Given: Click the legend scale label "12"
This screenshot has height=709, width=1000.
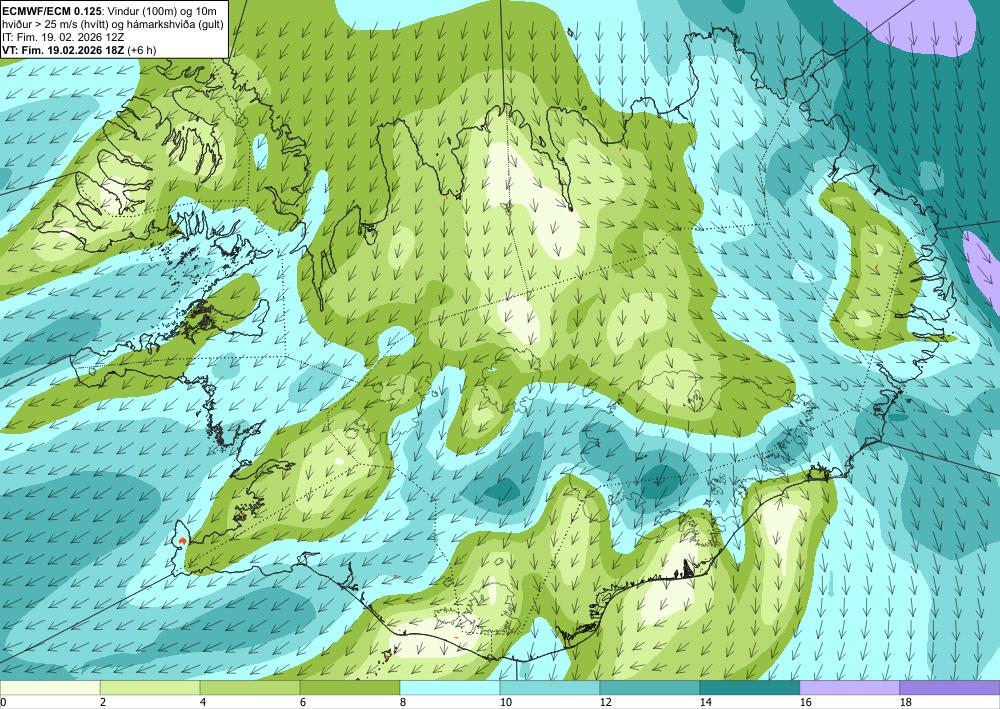Looking at the screenshot, I should (605, 702).
